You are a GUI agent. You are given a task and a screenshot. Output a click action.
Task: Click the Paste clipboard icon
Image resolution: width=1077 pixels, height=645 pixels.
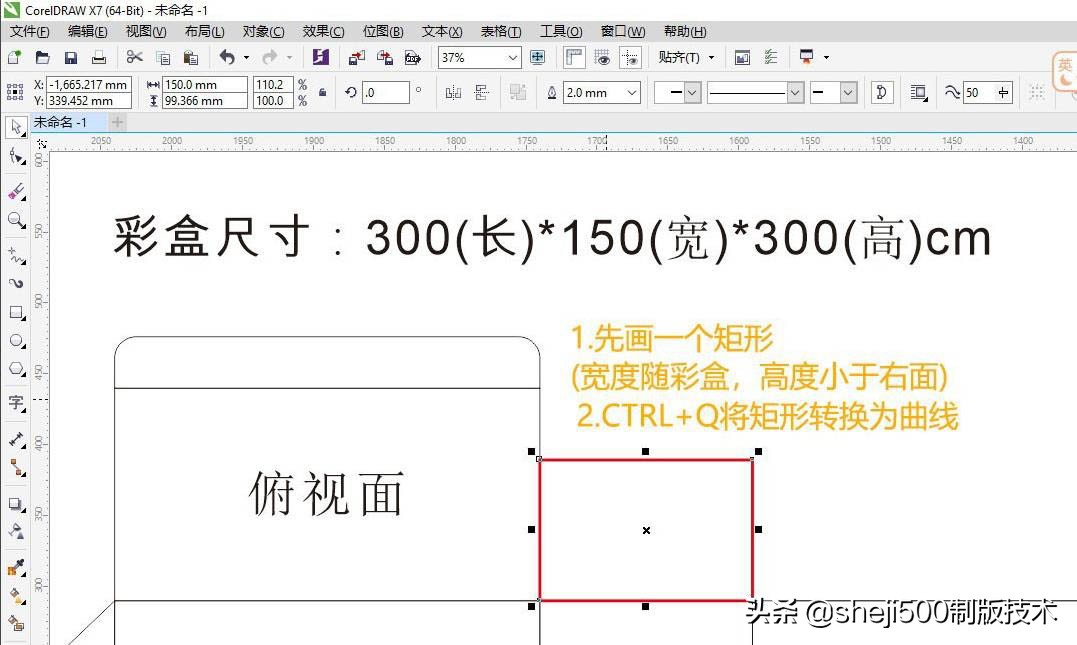click(x=191, y=58)
